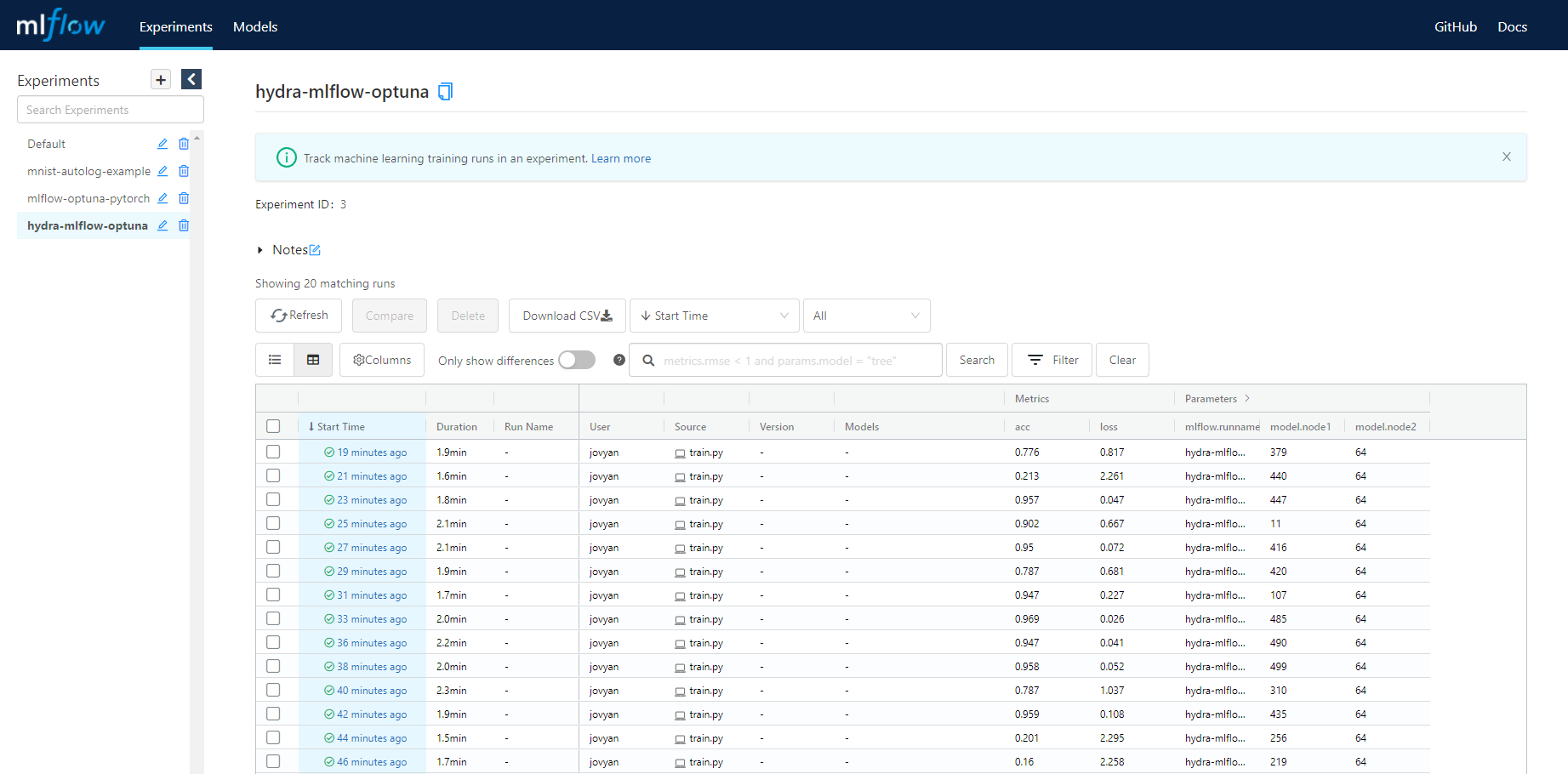Open Docs link in header
1568x774 pixels.
coord(1512,26)
